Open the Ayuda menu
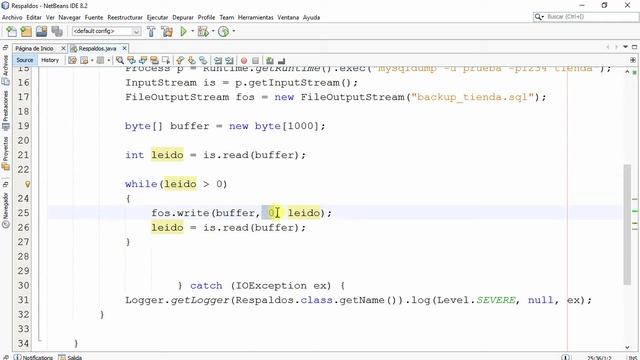Viewport: 640px width, 360px height. (x=311, y=17)
